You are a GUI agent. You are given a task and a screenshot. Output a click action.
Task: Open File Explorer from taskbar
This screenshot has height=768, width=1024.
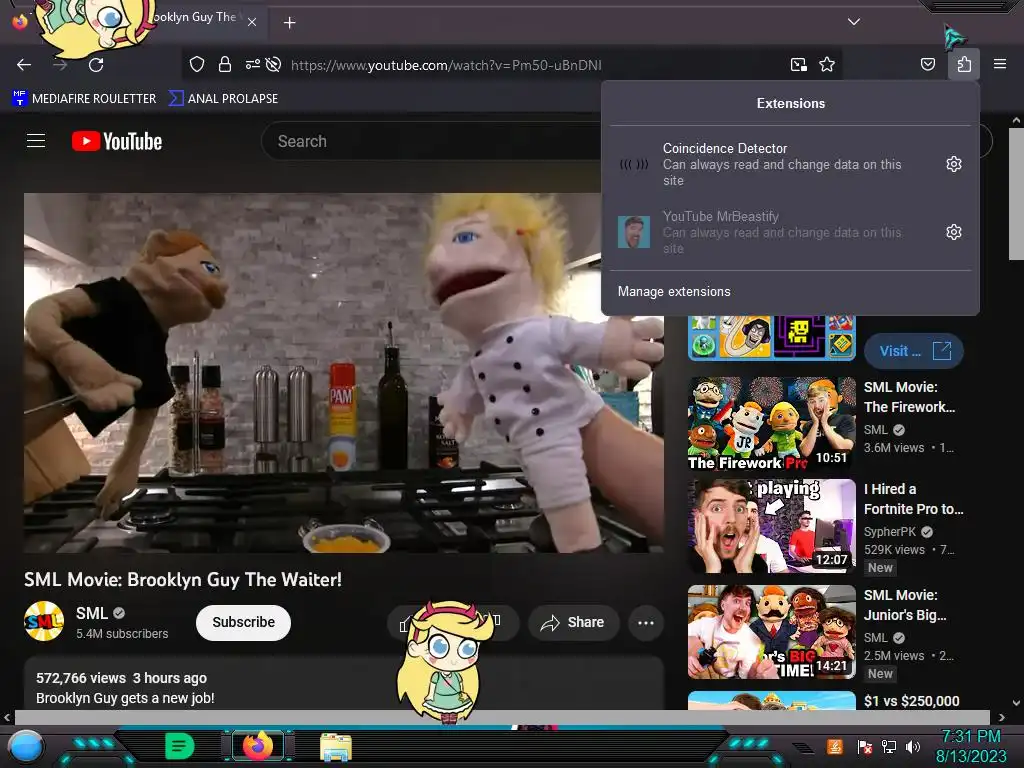pos(336,746)
